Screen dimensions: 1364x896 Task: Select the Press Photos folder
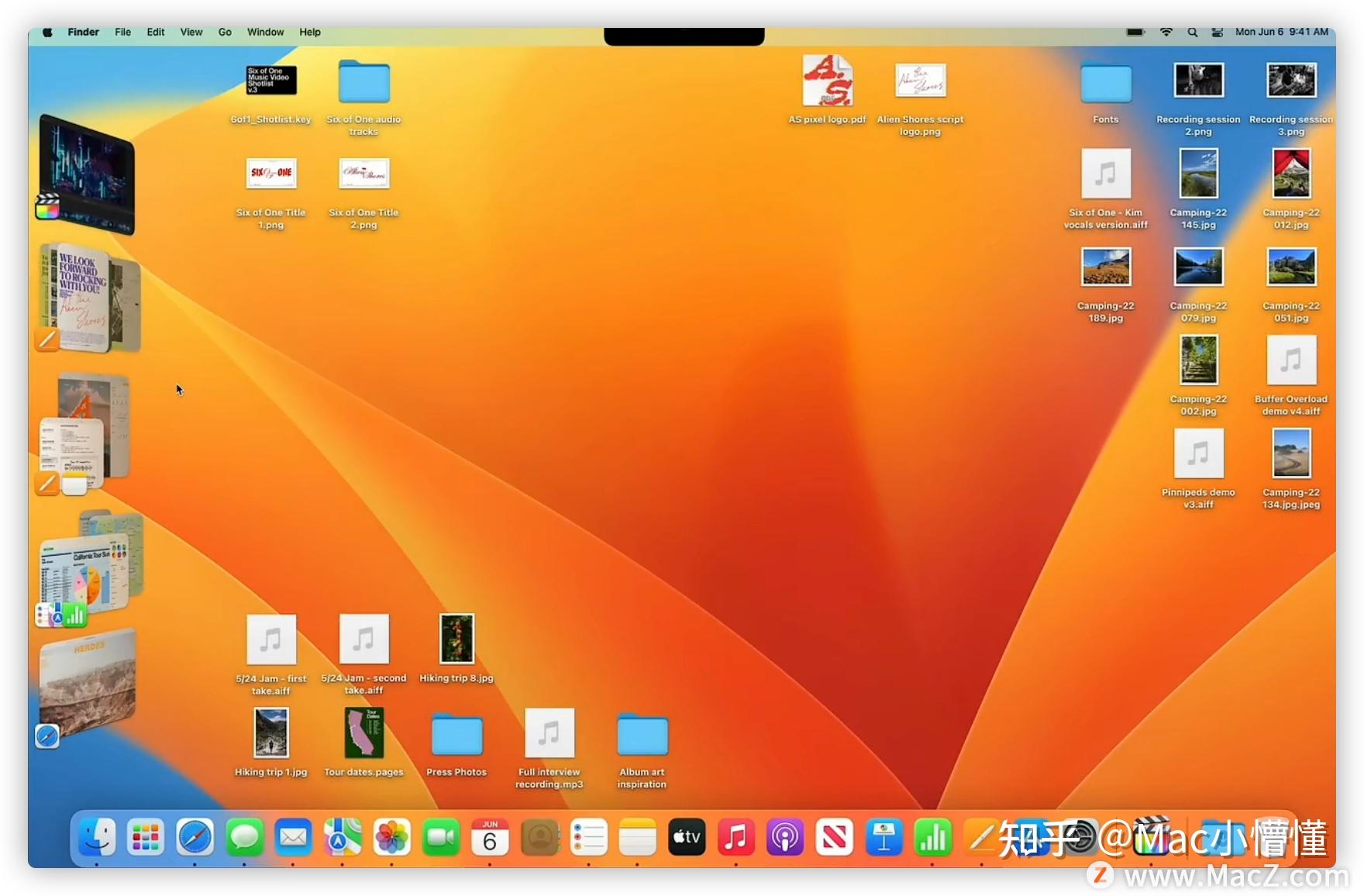coord(456,744)
